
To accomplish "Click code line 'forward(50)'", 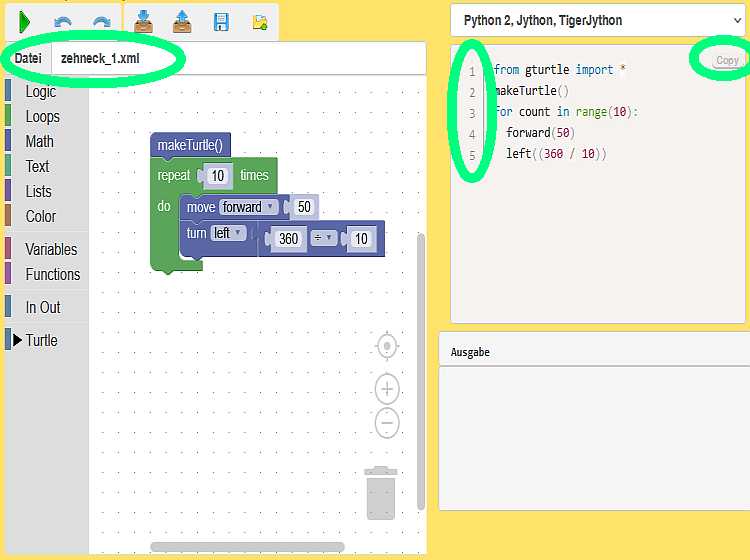I will [540, 132].
